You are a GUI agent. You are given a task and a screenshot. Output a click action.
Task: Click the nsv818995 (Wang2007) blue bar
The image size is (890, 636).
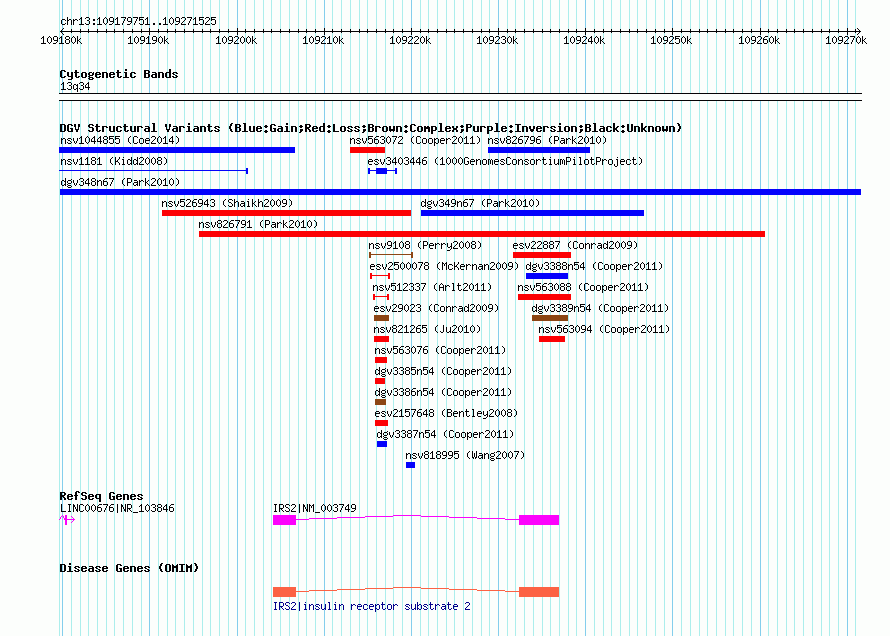[x=410, y=465]
